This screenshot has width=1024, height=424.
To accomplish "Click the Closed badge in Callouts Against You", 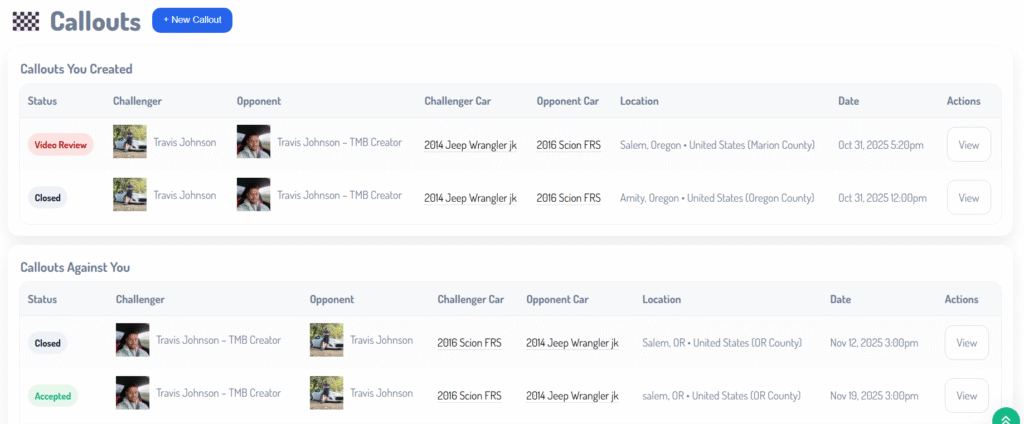I will [47, 343].
